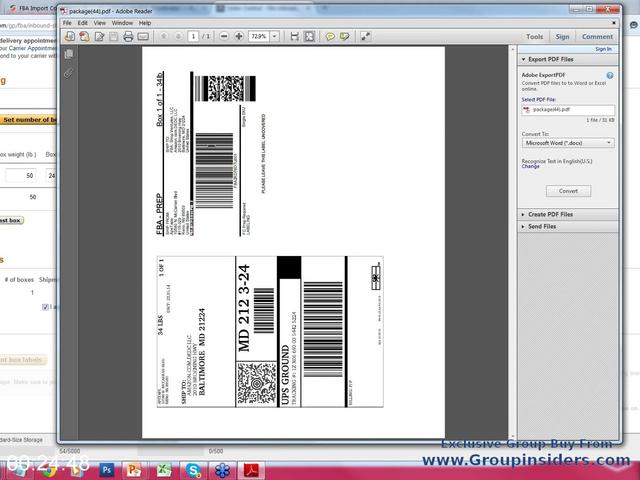
Task: Click the Convert button
Action: click(568, 191)
